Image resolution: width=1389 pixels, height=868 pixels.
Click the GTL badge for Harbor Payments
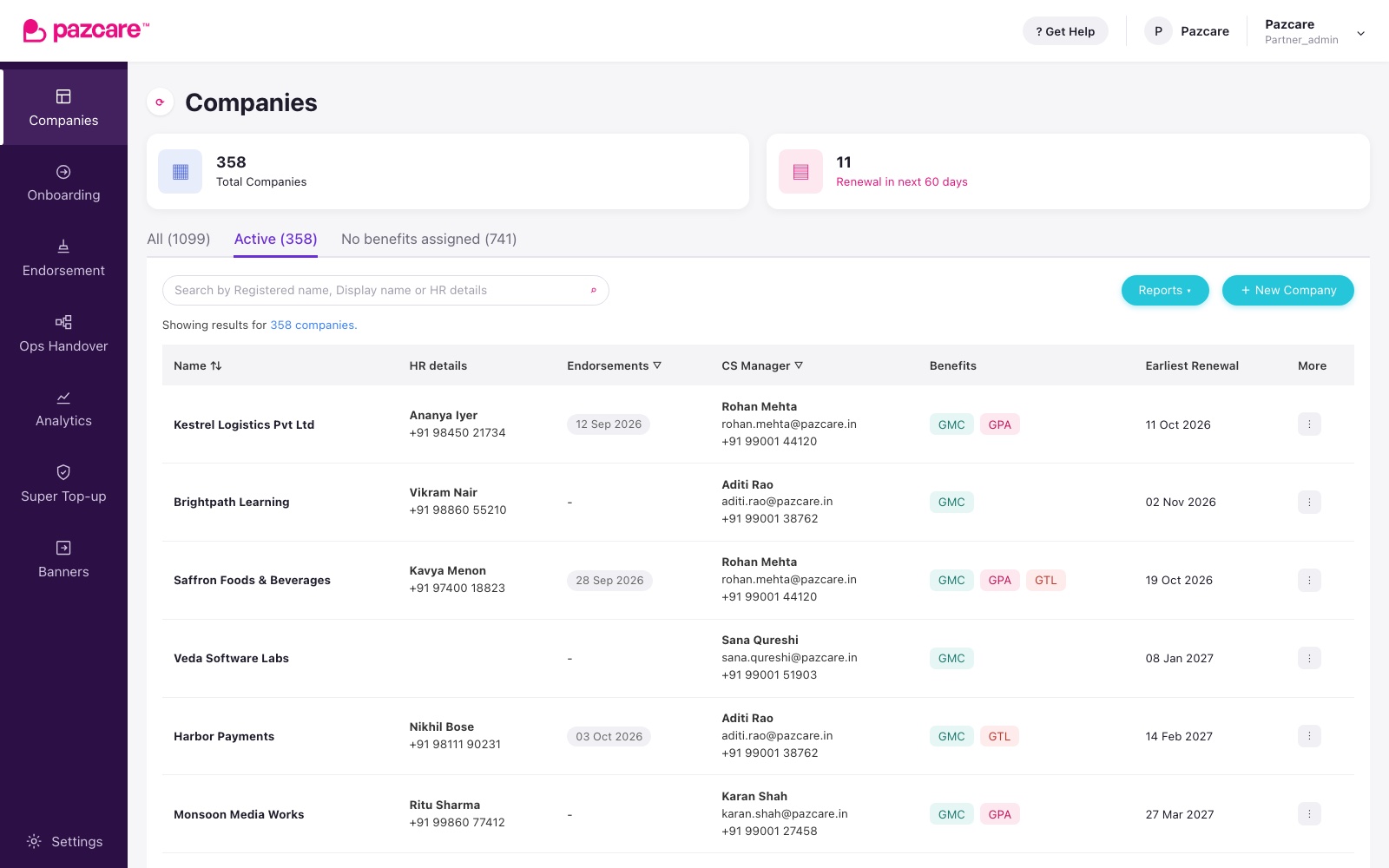coord(1000,737)
